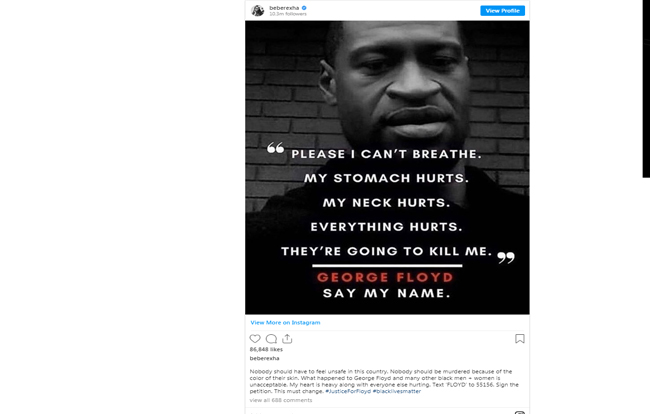Share the post using the upload arrow icon

pyautogui.click(x=287, y=339)
